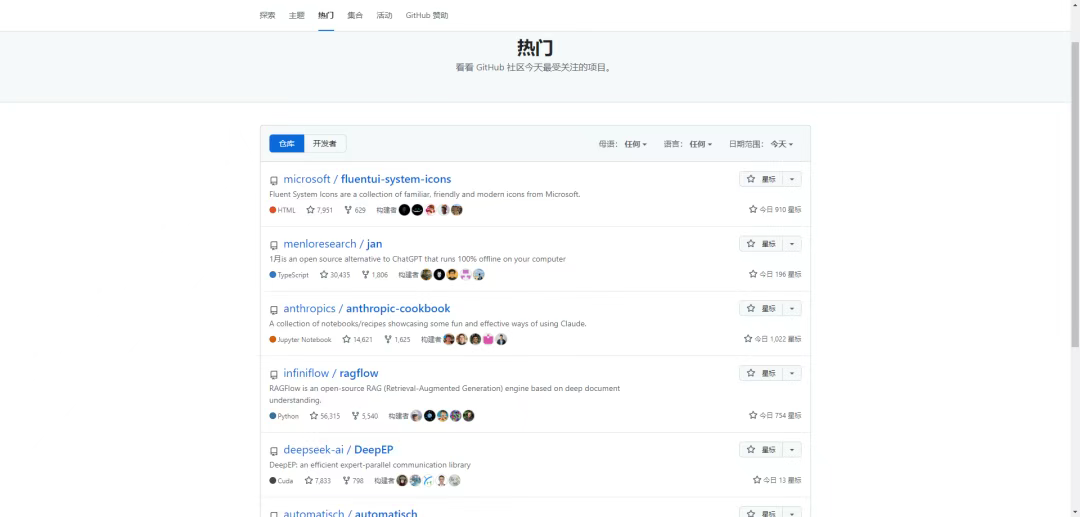Viewport: 1080px width, 517px height.
Task: Click the 今日 910 星标 text
Action: 775,209
